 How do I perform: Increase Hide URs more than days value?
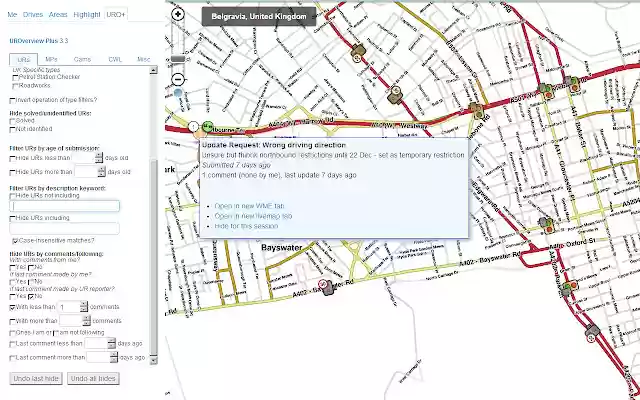tap(102, 169)
